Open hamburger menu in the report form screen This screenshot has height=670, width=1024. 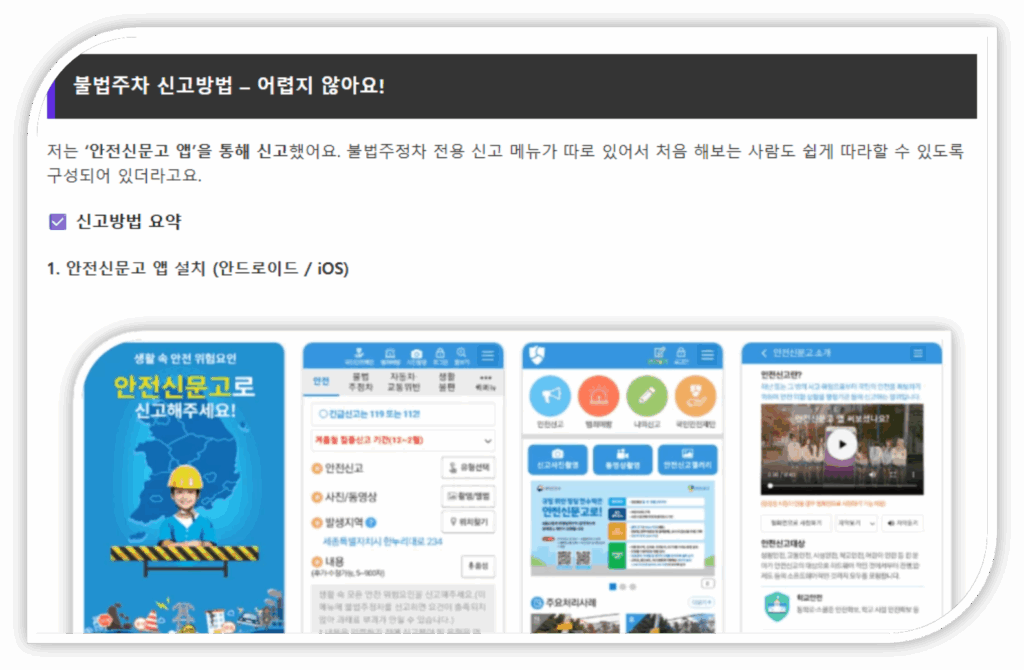pos(488,355)
